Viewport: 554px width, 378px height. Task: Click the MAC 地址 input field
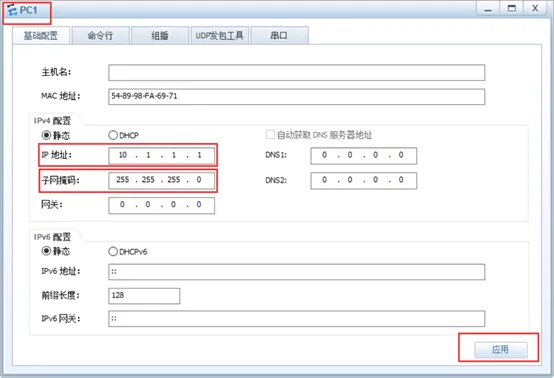click(296, 96)
